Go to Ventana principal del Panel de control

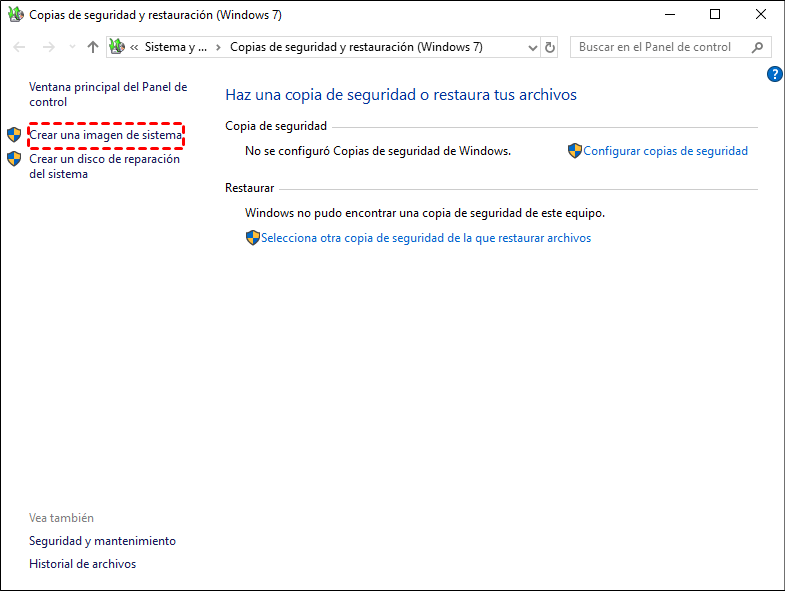pyautogui.click(x=108, y=95)
